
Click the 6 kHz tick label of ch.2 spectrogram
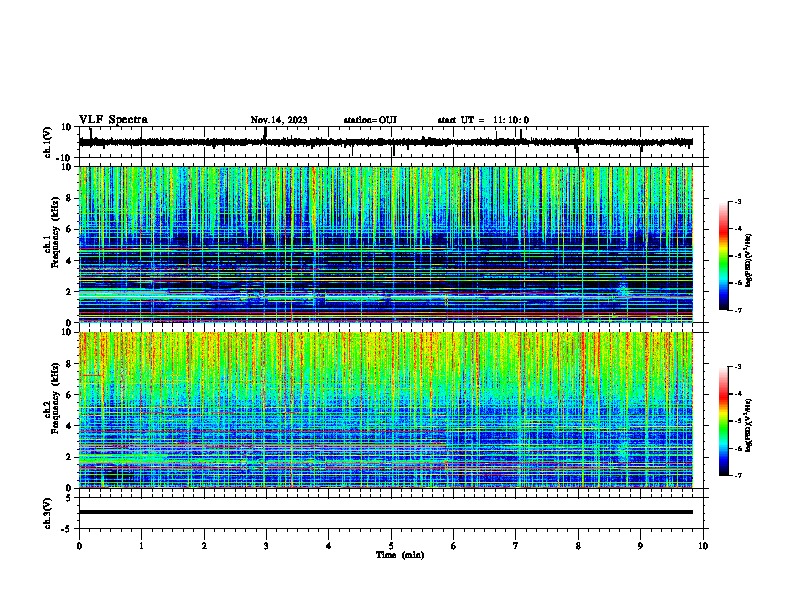[x=69, y=395]
